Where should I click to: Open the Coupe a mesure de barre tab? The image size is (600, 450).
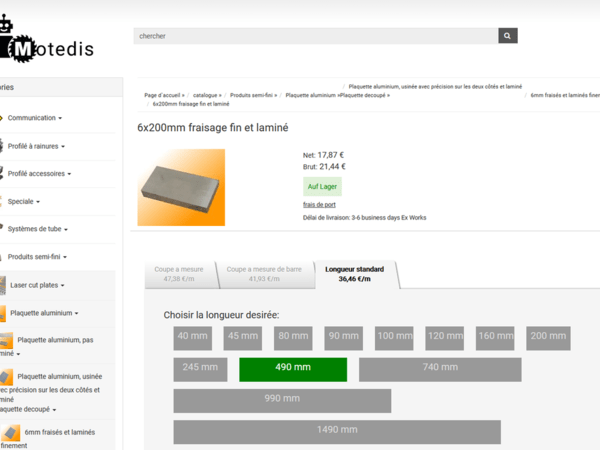[x=264, y=274]
